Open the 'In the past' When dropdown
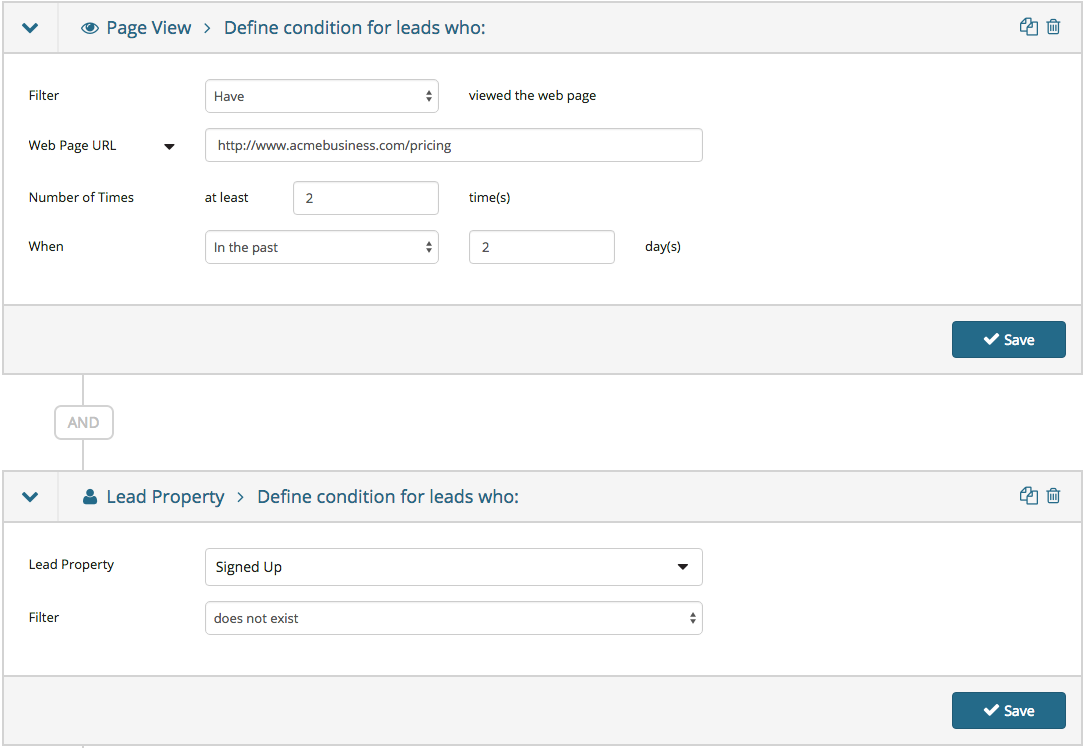1083x748 pixels. pos(322,247)
